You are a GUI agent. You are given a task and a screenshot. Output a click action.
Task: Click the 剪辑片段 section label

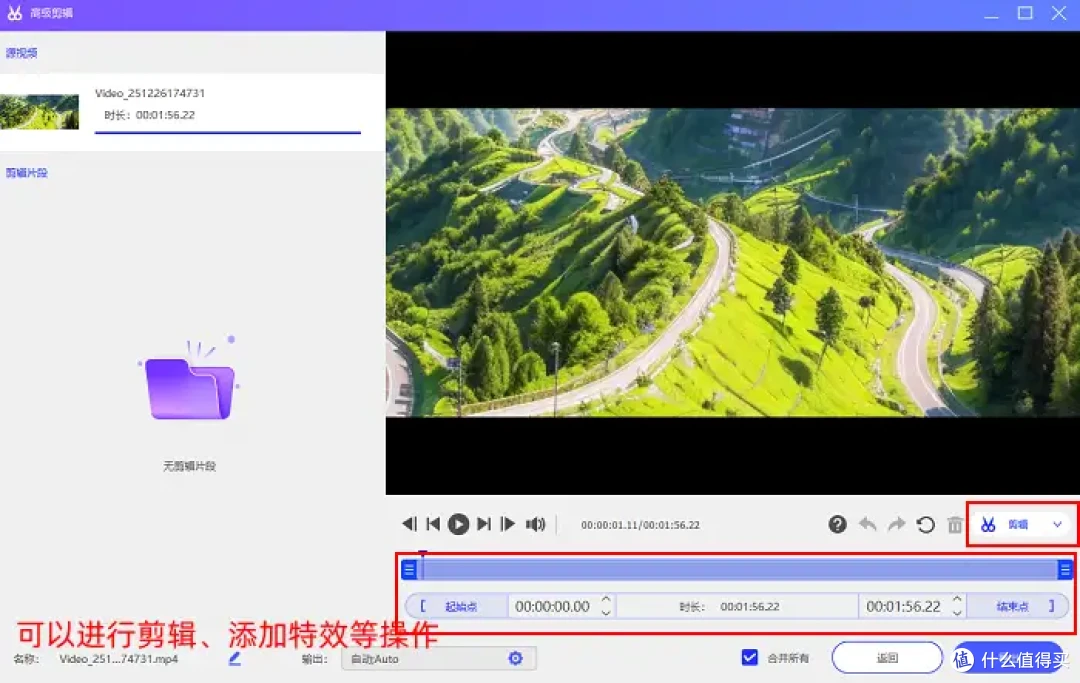[x=26, y=173]
